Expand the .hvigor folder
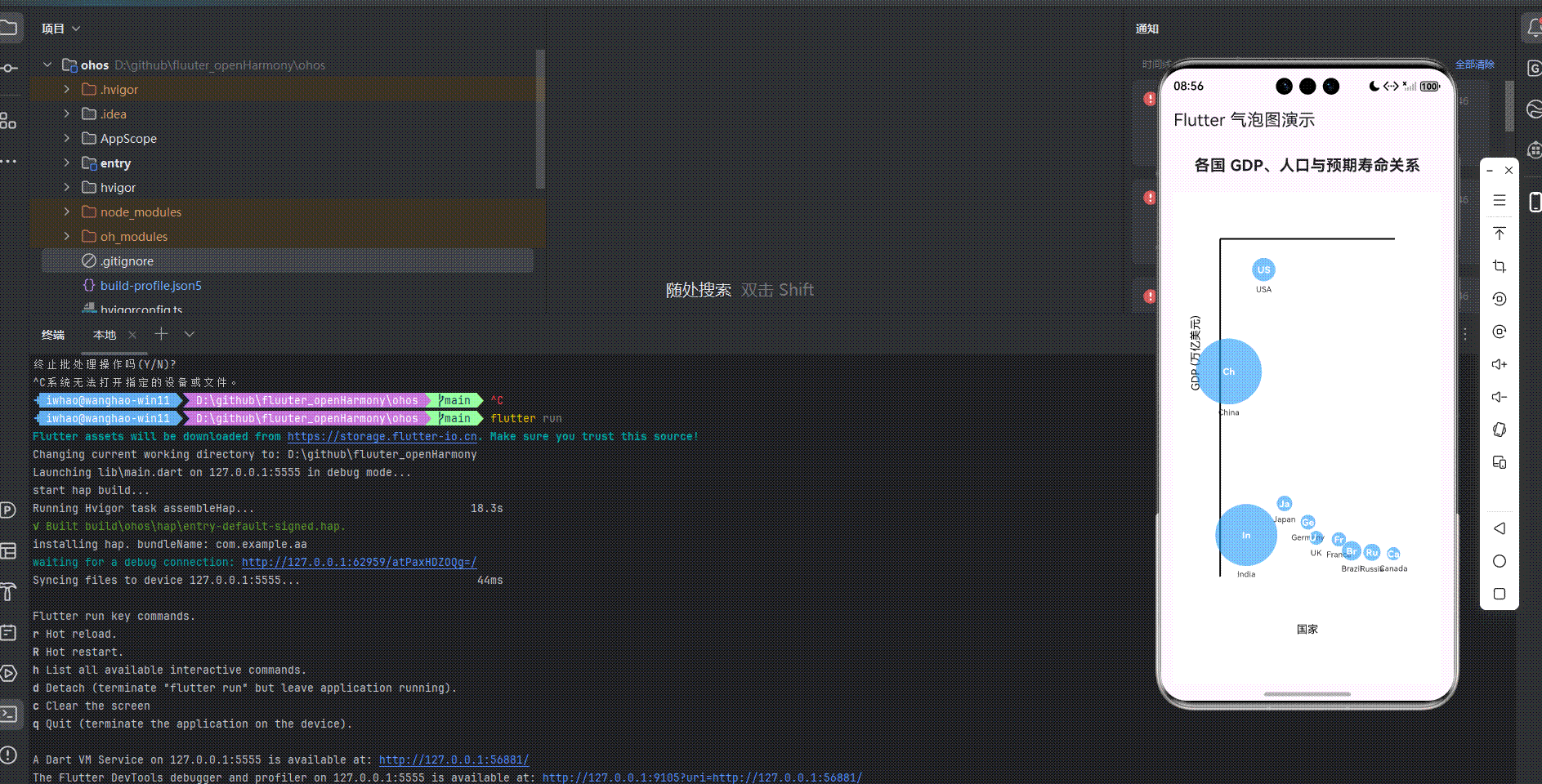This screenshot has width=1542, height=784. 67,89
